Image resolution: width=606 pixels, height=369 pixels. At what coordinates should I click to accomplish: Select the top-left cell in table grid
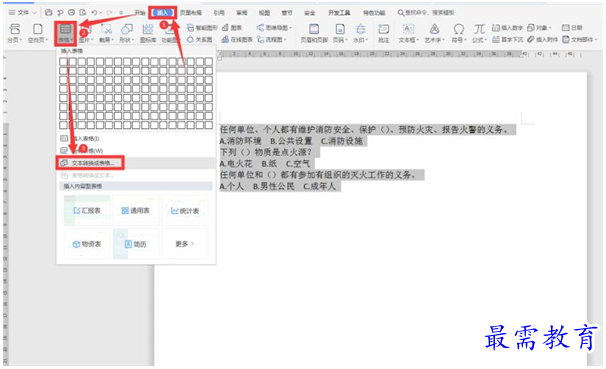click(x=63, y=61)
